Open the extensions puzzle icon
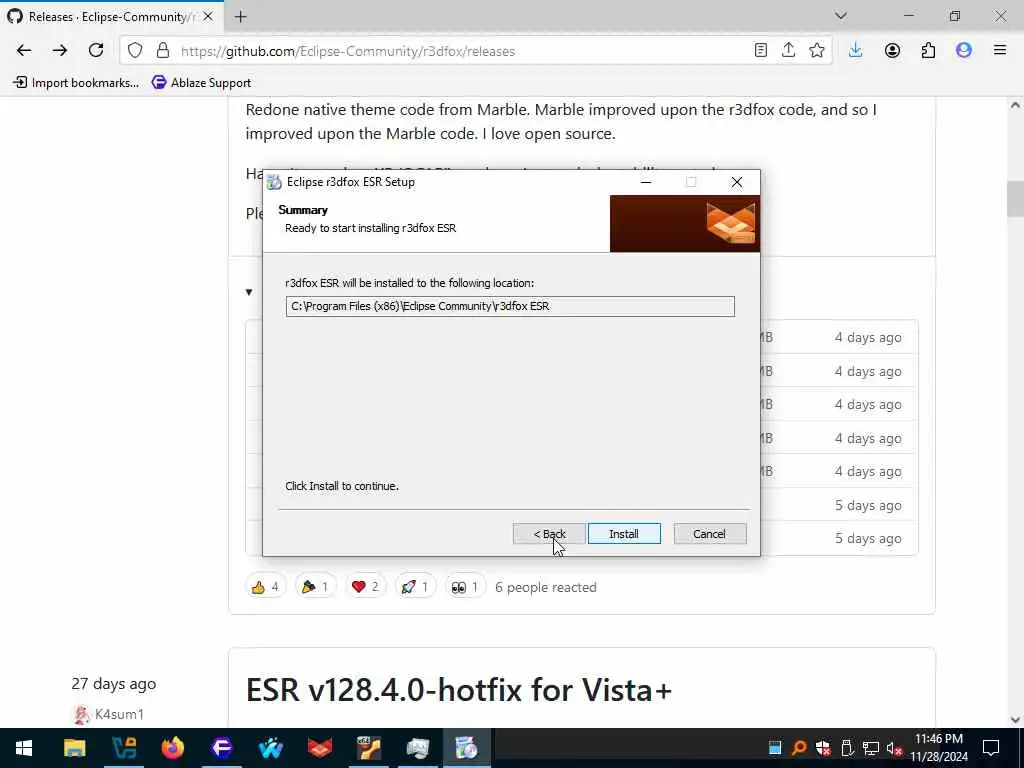 click(928, 50)
